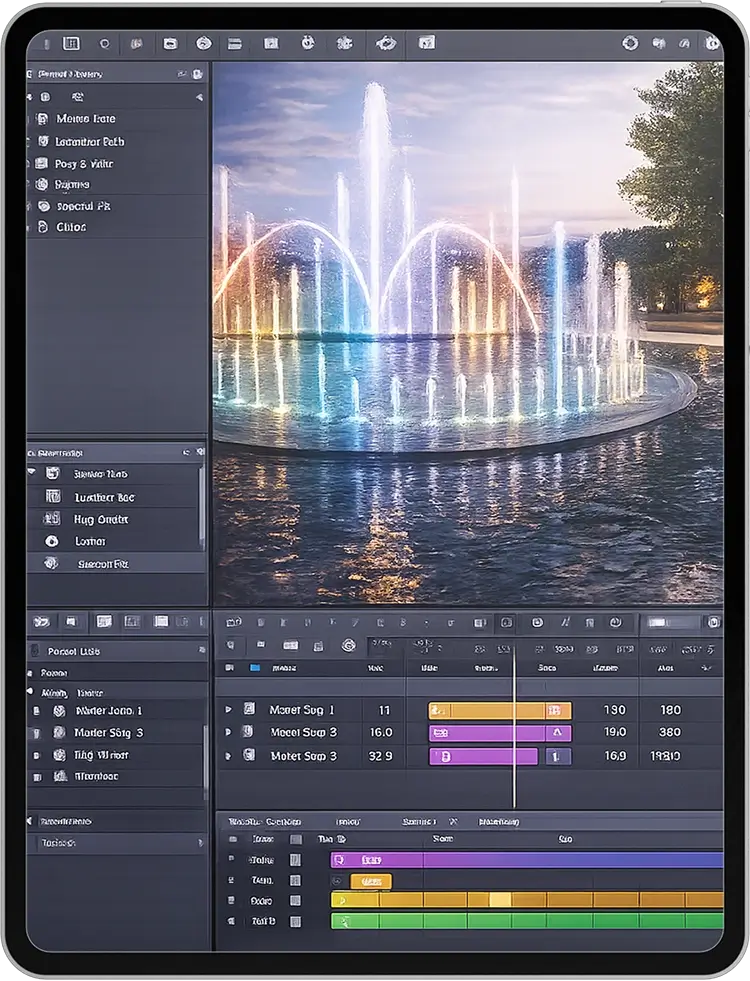Collapse the 'Susner Nats' group triangle

click(31, 472)
